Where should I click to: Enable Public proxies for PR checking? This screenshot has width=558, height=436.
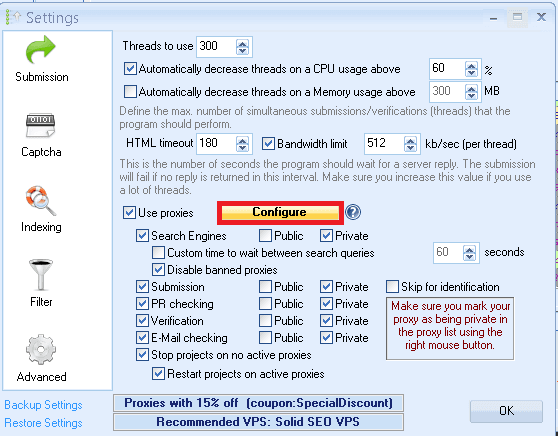point(265,304)
